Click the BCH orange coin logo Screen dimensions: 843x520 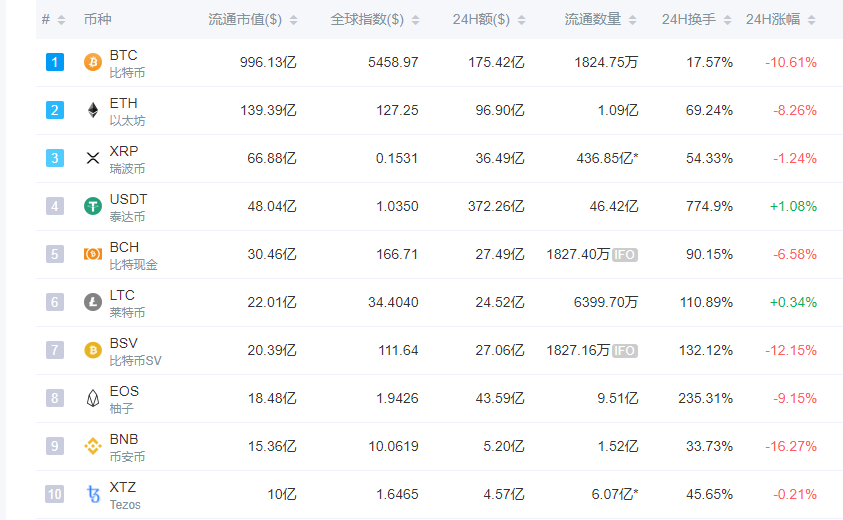coord(93,254)
